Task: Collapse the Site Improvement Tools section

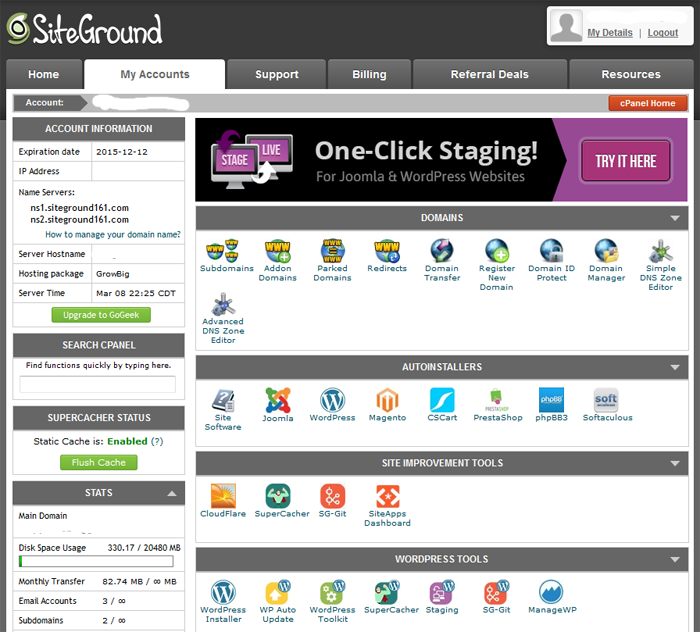Action: [675, 464]
